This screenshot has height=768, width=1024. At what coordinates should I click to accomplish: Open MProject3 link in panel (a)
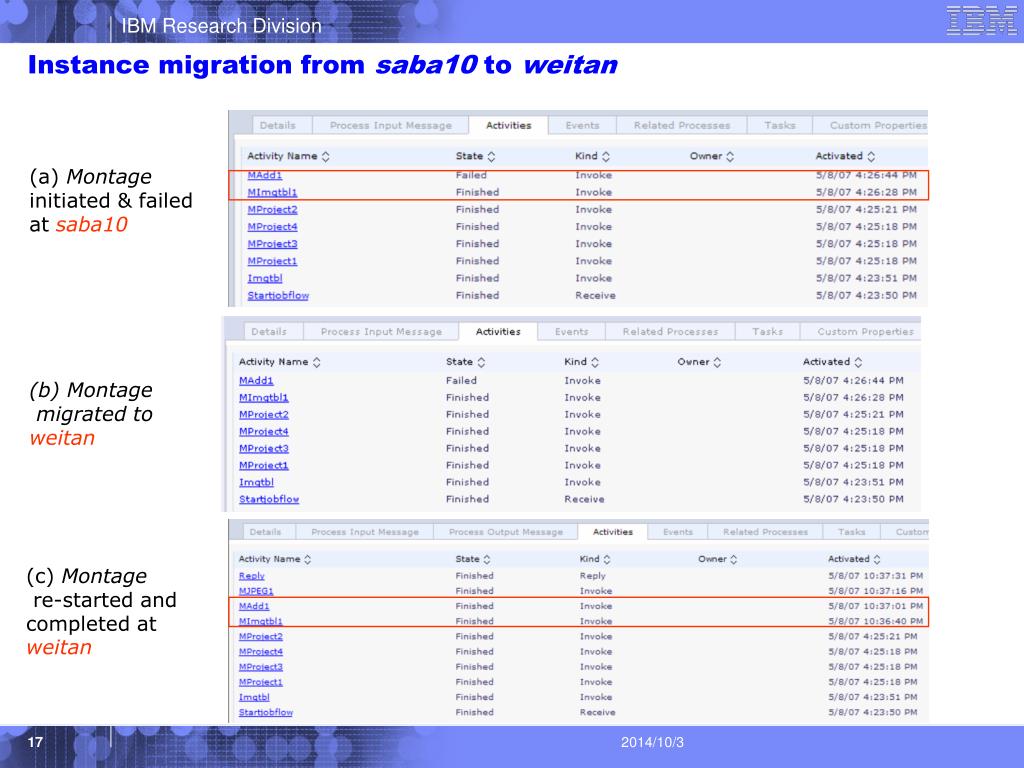272,244
